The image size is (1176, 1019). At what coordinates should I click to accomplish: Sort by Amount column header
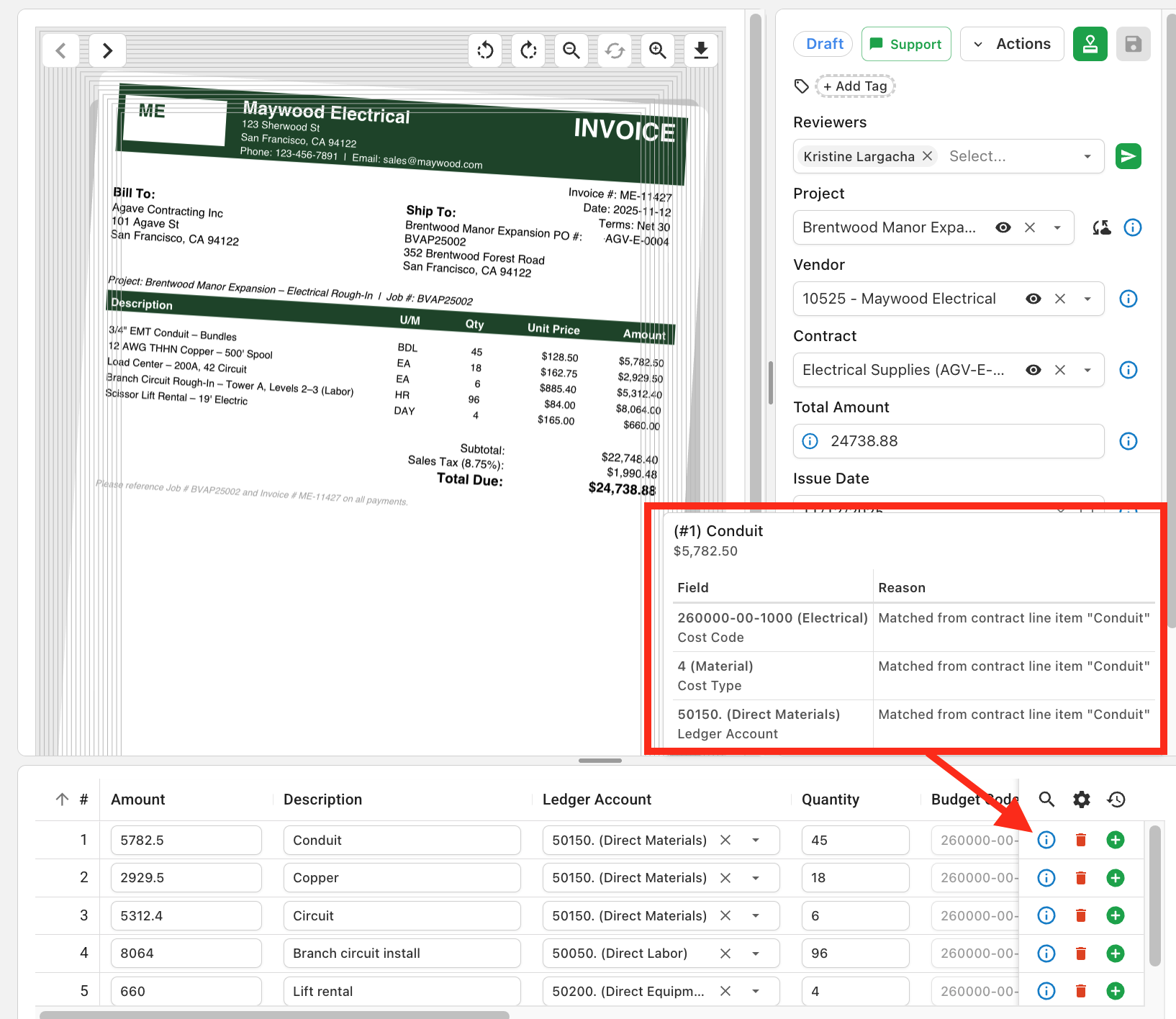pos(138,800)
